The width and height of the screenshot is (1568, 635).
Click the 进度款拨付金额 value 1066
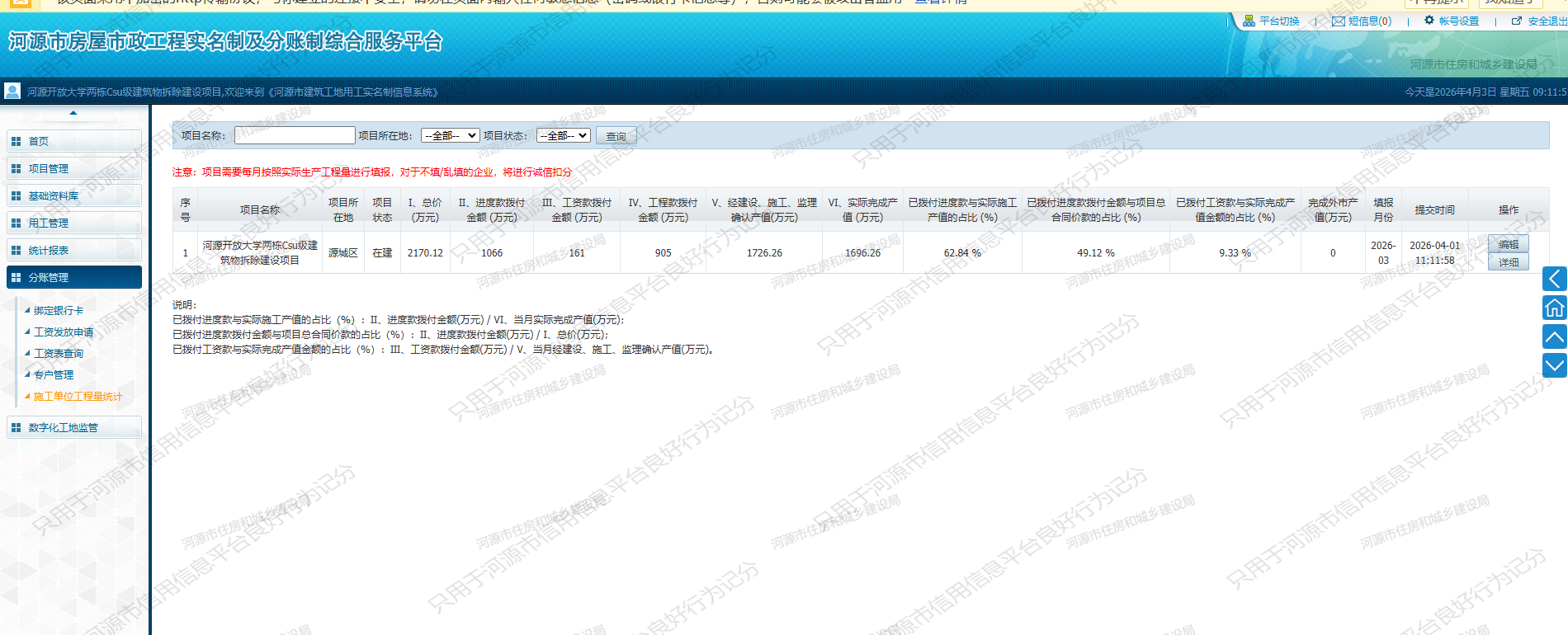point(492,253)
